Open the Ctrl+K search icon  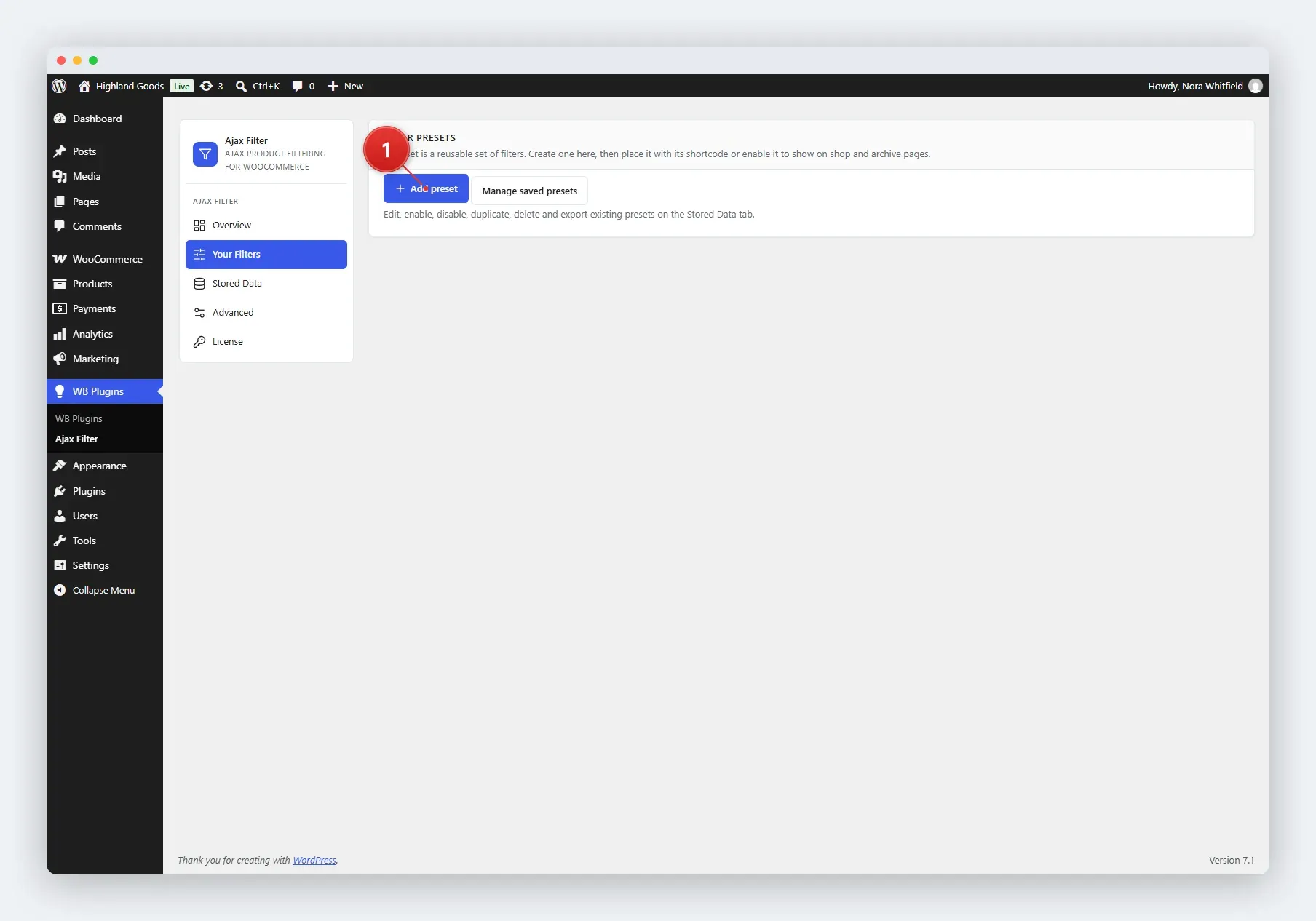(x=241, y=86)
